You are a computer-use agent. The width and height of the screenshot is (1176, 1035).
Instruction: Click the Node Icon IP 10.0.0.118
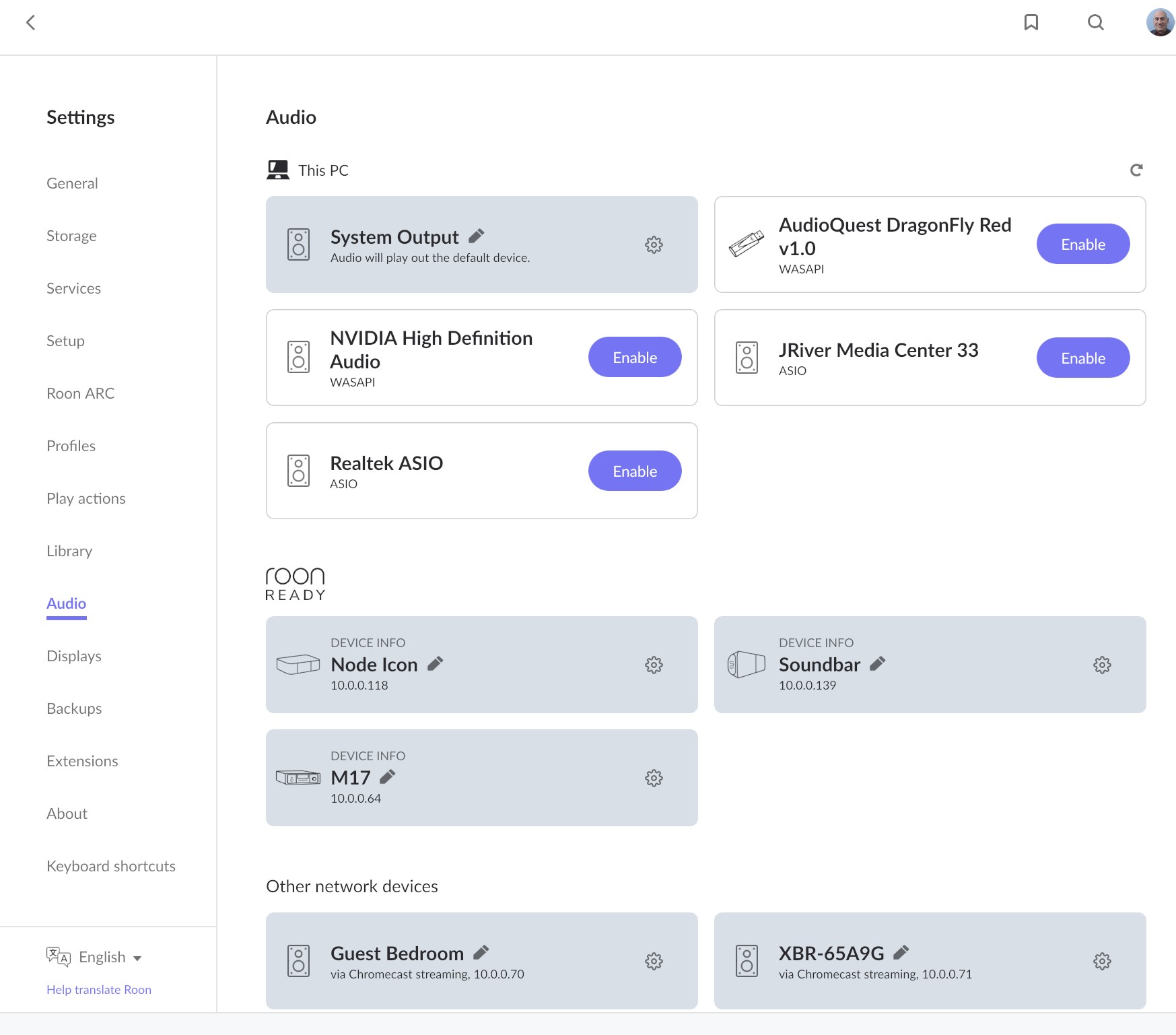click(x=359, y=685)
